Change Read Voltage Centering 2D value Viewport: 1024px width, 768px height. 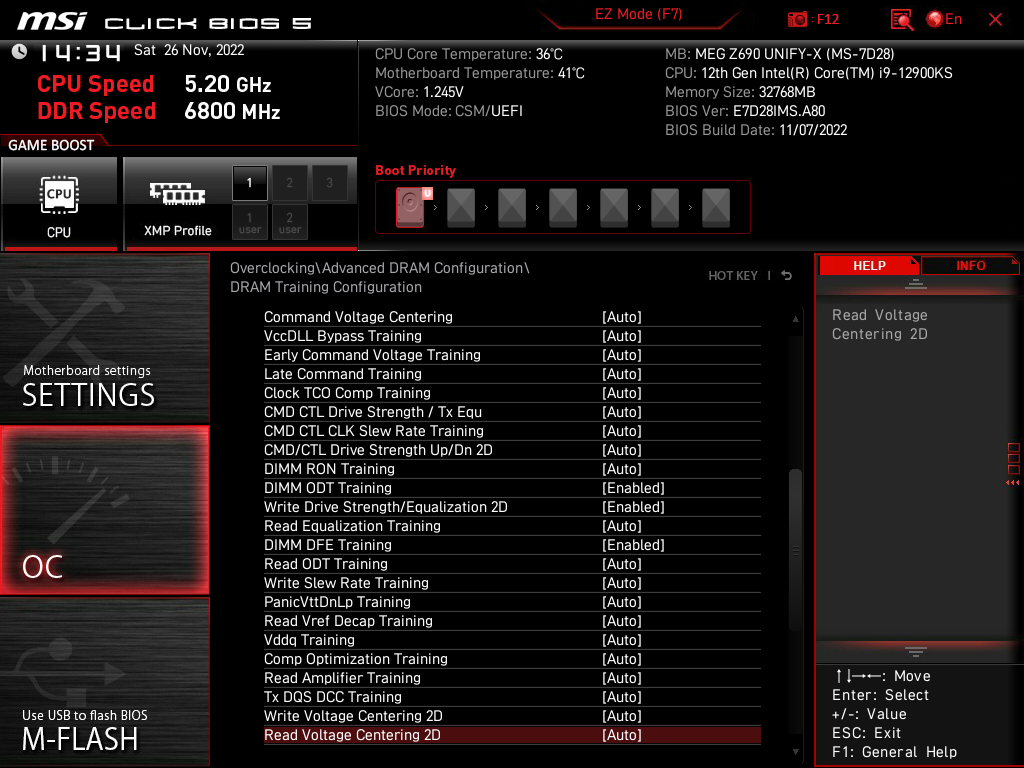point(622,735)
